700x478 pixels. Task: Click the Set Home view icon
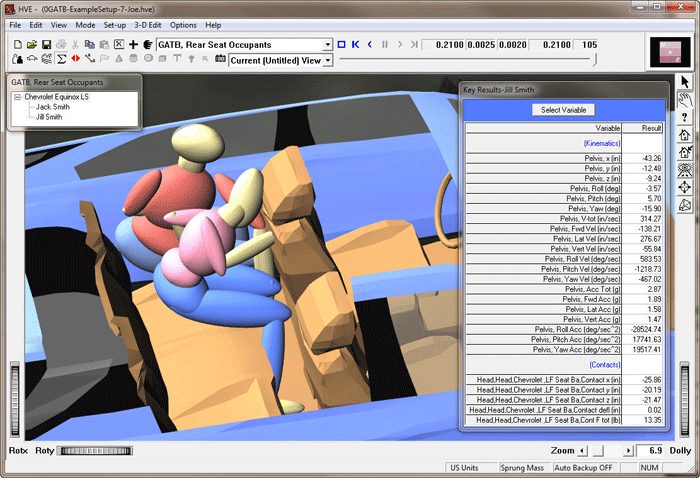click(x=685, y=152)
